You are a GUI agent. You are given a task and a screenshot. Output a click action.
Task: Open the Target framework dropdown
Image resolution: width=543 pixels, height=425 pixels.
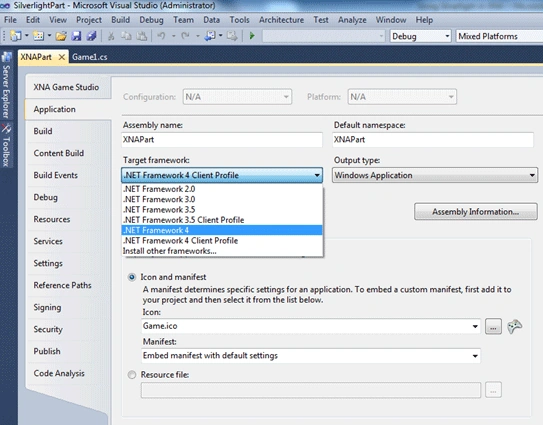(x=222, y=175)
